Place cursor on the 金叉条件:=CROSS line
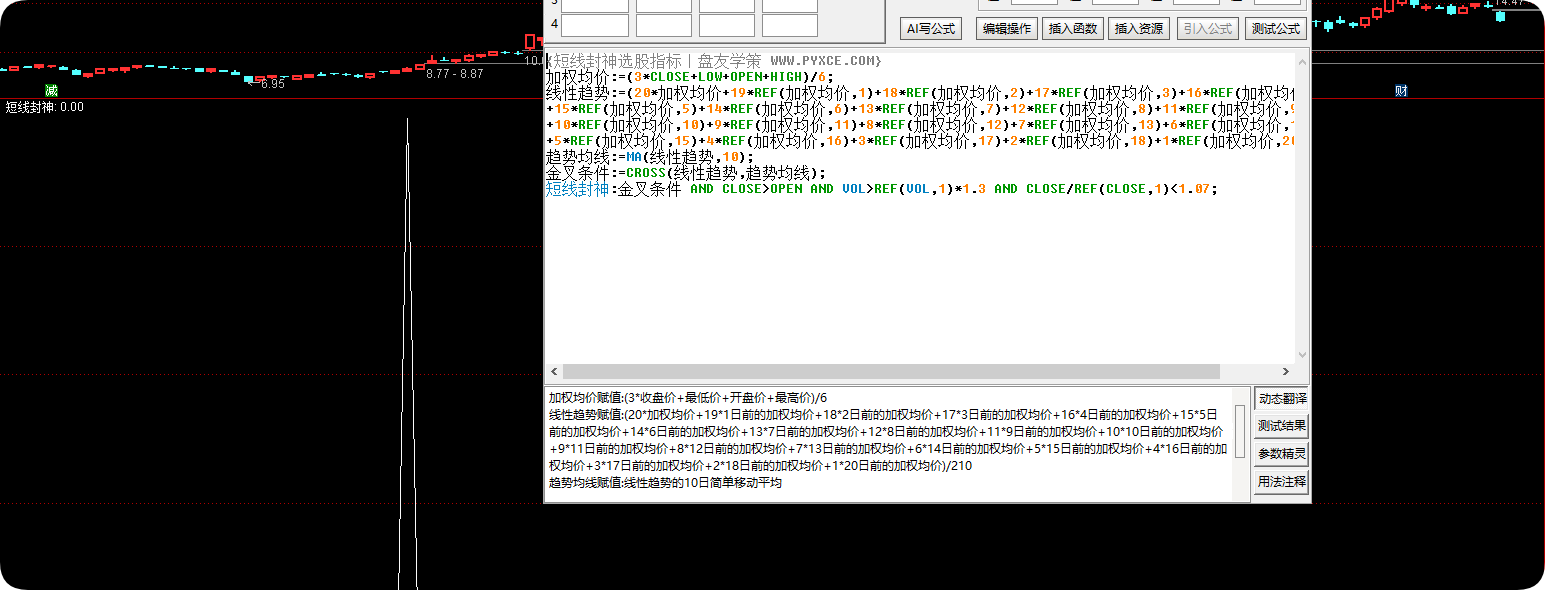The height and width of the screenshot is (590, 1545). pyautogui.click(x=686, y=173)
